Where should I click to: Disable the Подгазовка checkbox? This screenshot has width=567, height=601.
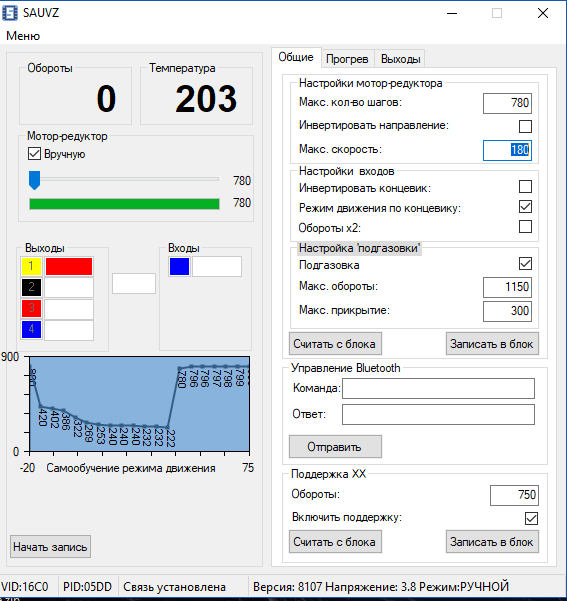(525, 263)
